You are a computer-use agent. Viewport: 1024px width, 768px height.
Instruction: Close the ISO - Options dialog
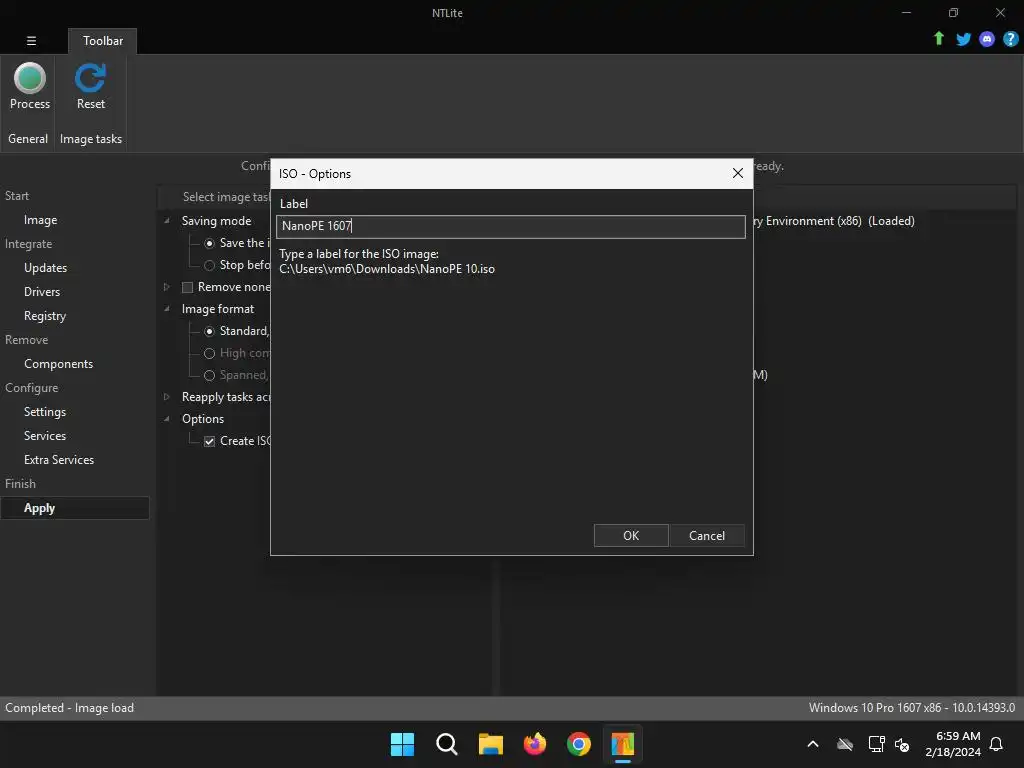(737, 173)
